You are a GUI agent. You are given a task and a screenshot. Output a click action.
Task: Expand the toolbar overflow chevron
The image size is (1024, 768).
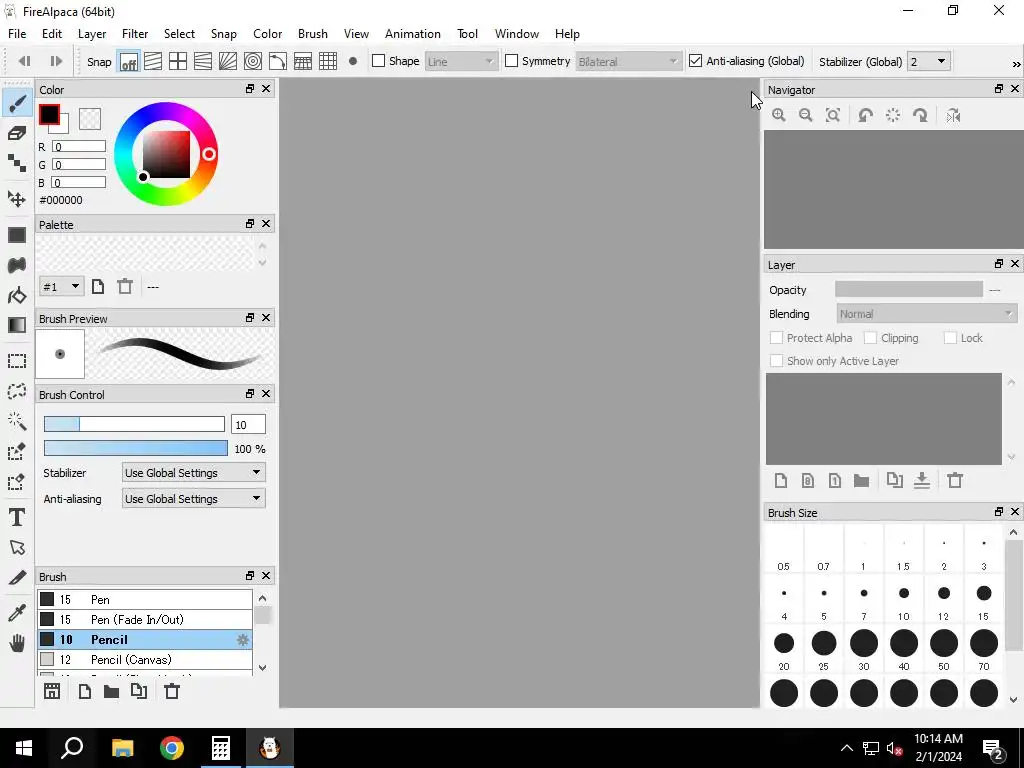click(x=1016, y=64)
